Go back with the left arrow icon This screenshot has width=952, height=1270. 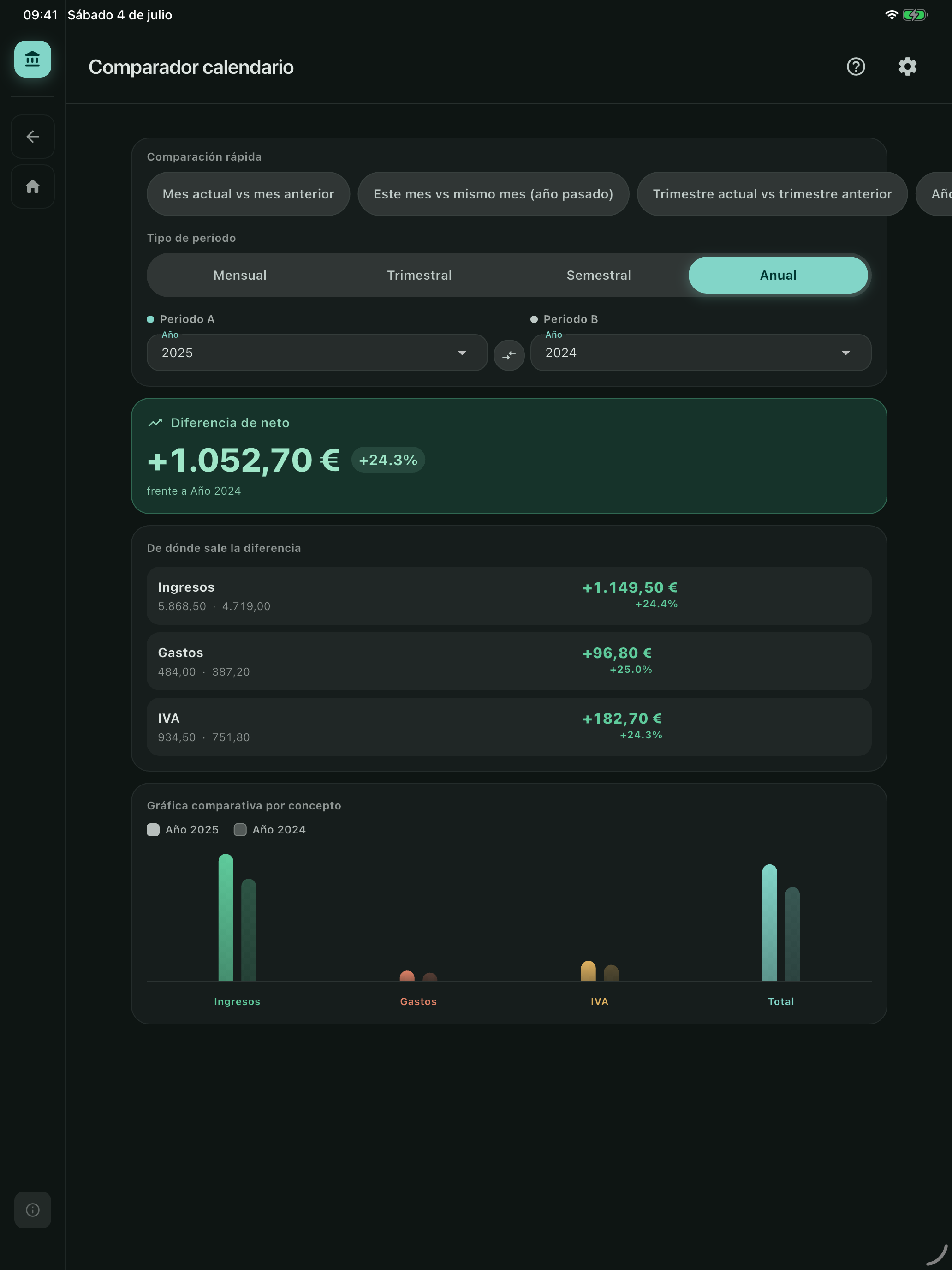pyautogui.click(x=33, y=137)
